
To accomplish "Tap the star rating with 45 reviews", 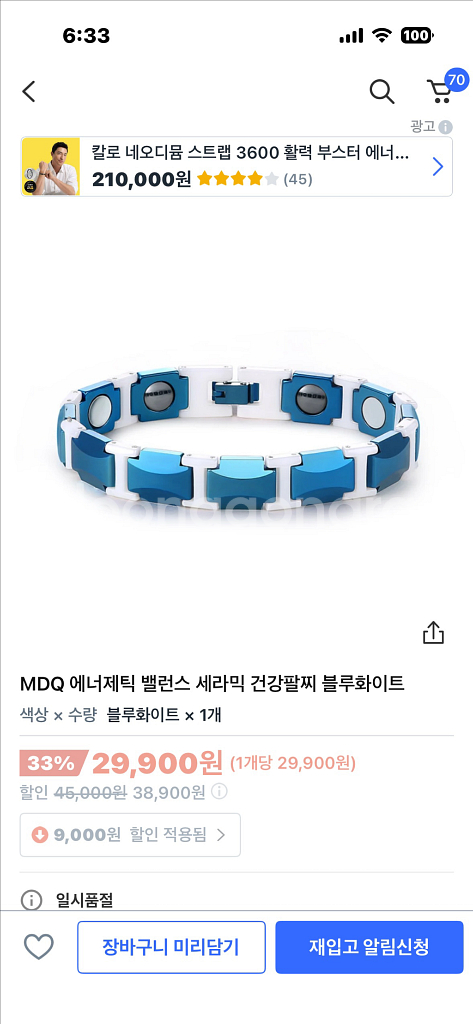I will point(254,179).
